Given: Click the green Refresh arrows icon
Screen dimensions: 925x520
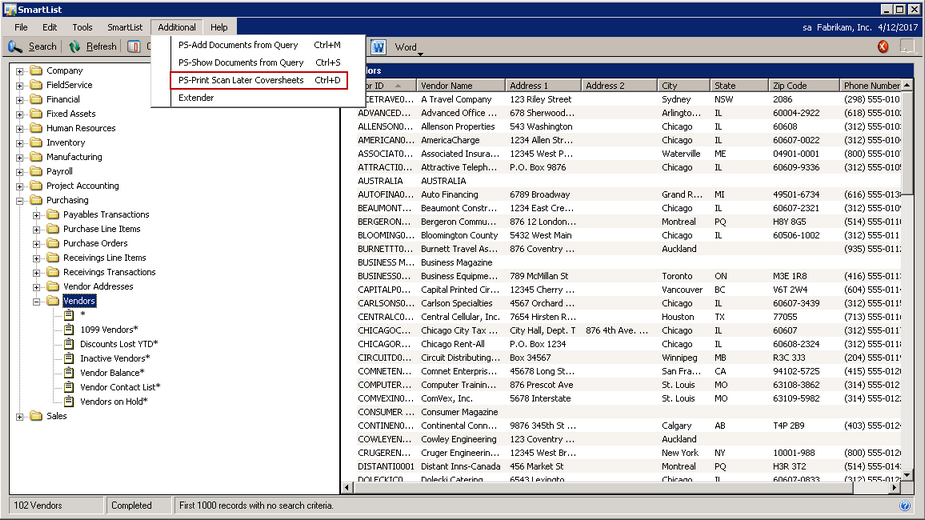Looking at the screenshot, I should point(74,47).
